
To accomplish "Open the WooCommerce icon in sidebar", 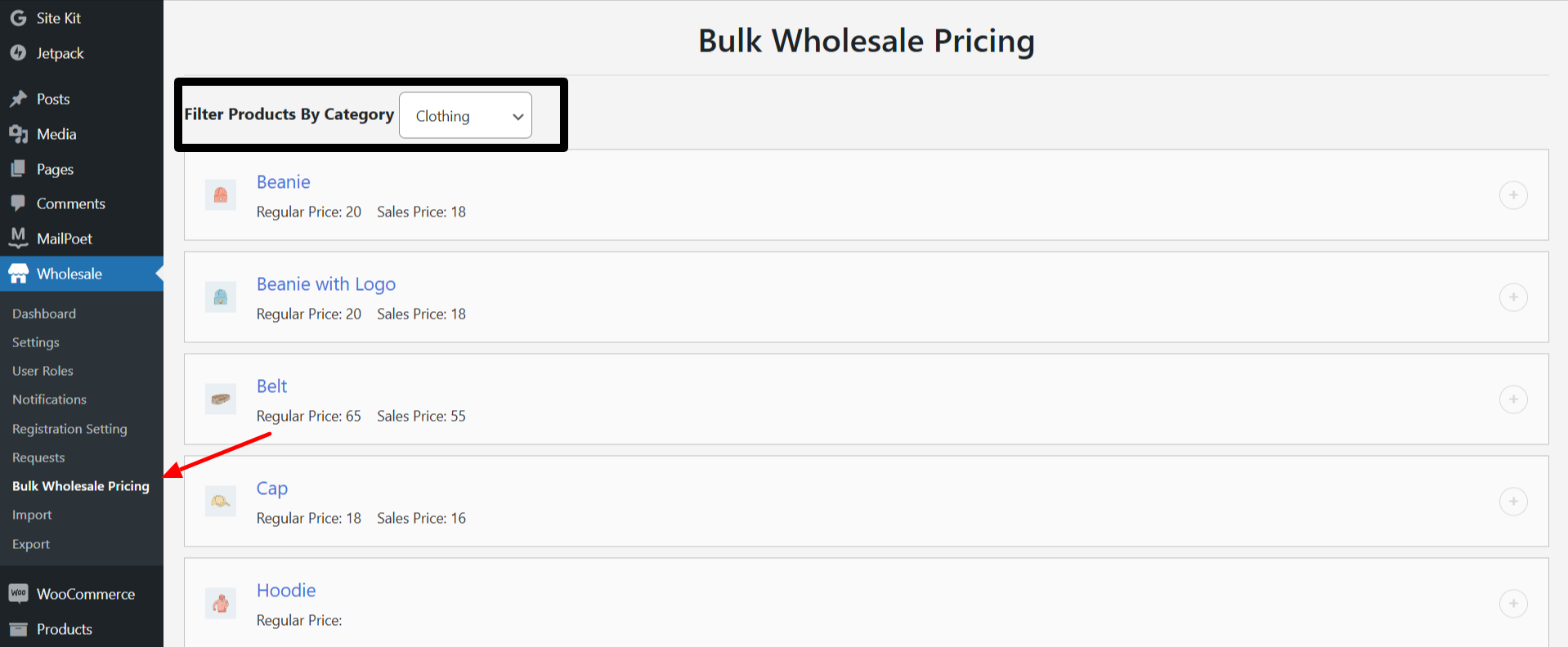I will coord(18,593).
